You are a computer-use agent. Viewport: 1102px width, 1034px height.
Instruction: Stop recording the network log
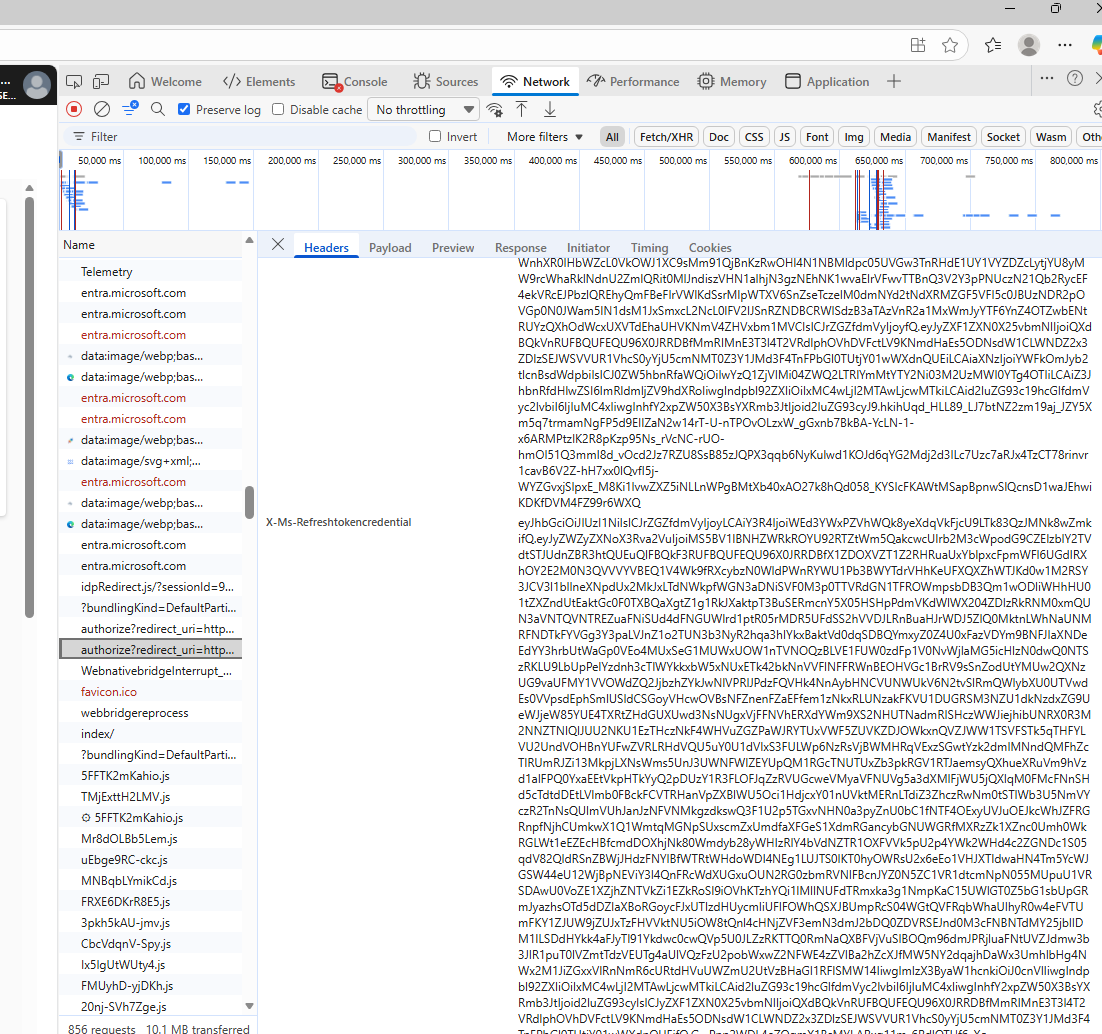coord(74,109)
